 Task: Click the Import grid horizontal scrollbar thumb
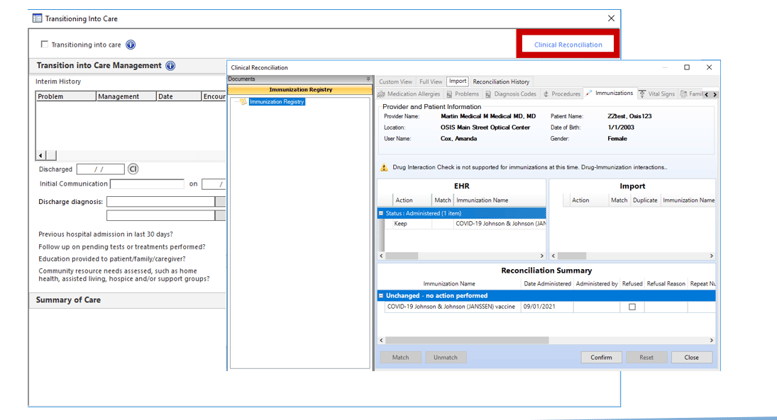(x=572, y=256)
